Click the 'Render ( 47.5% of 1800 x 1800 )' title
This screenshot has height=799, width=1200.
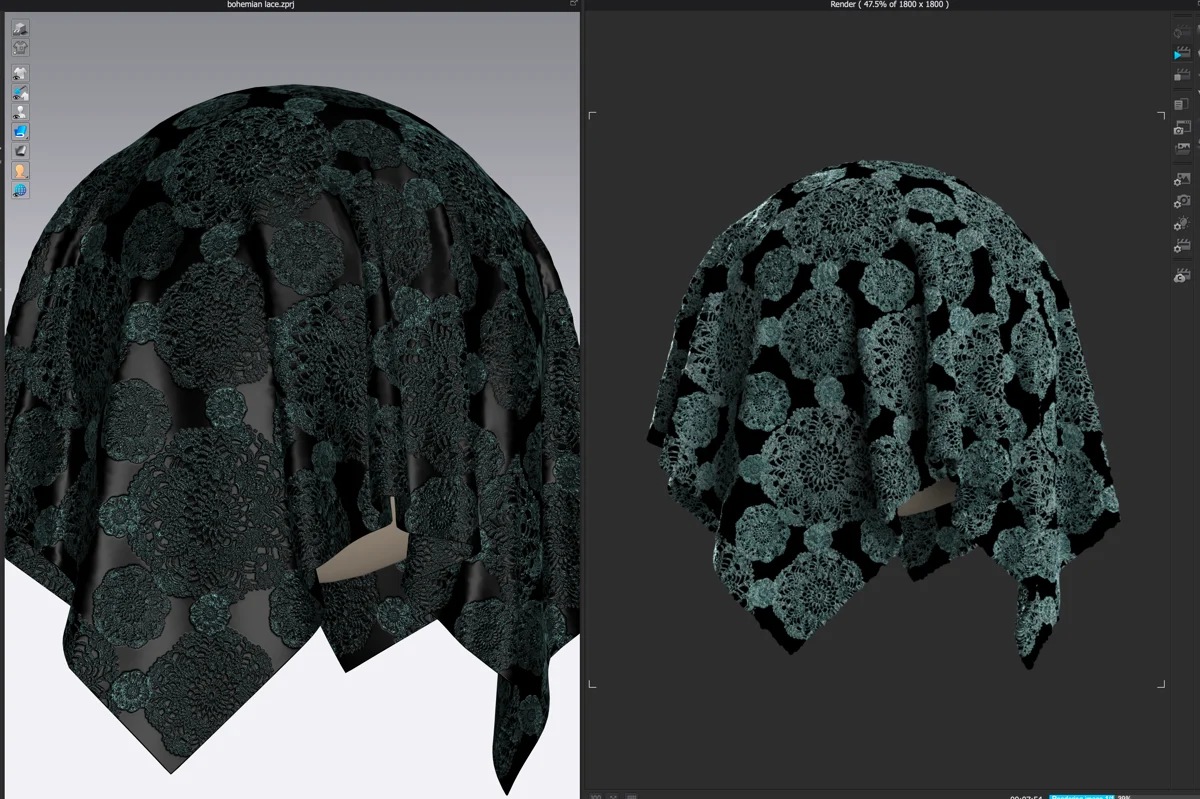(x=890, y=5)
